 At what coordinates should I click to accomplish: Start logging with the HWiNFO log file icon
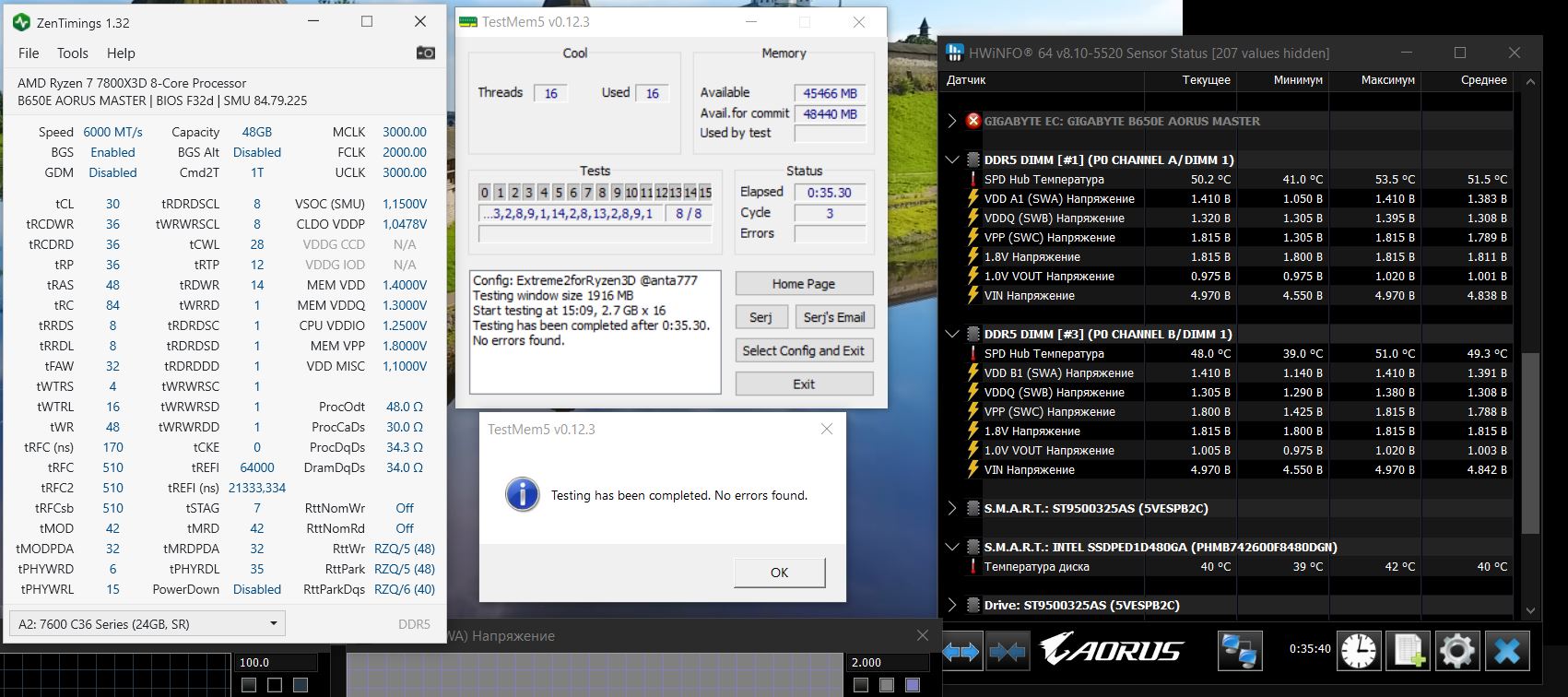(x=1409, y=651)
